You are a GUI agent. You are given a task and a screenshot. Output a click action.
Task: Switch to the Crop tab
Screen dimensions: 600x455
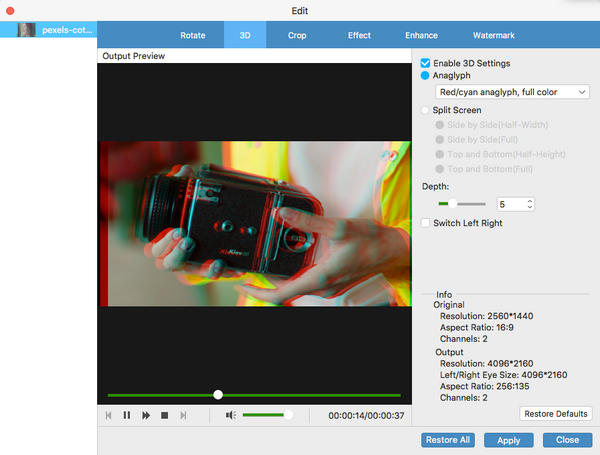(x=298, y=36)
